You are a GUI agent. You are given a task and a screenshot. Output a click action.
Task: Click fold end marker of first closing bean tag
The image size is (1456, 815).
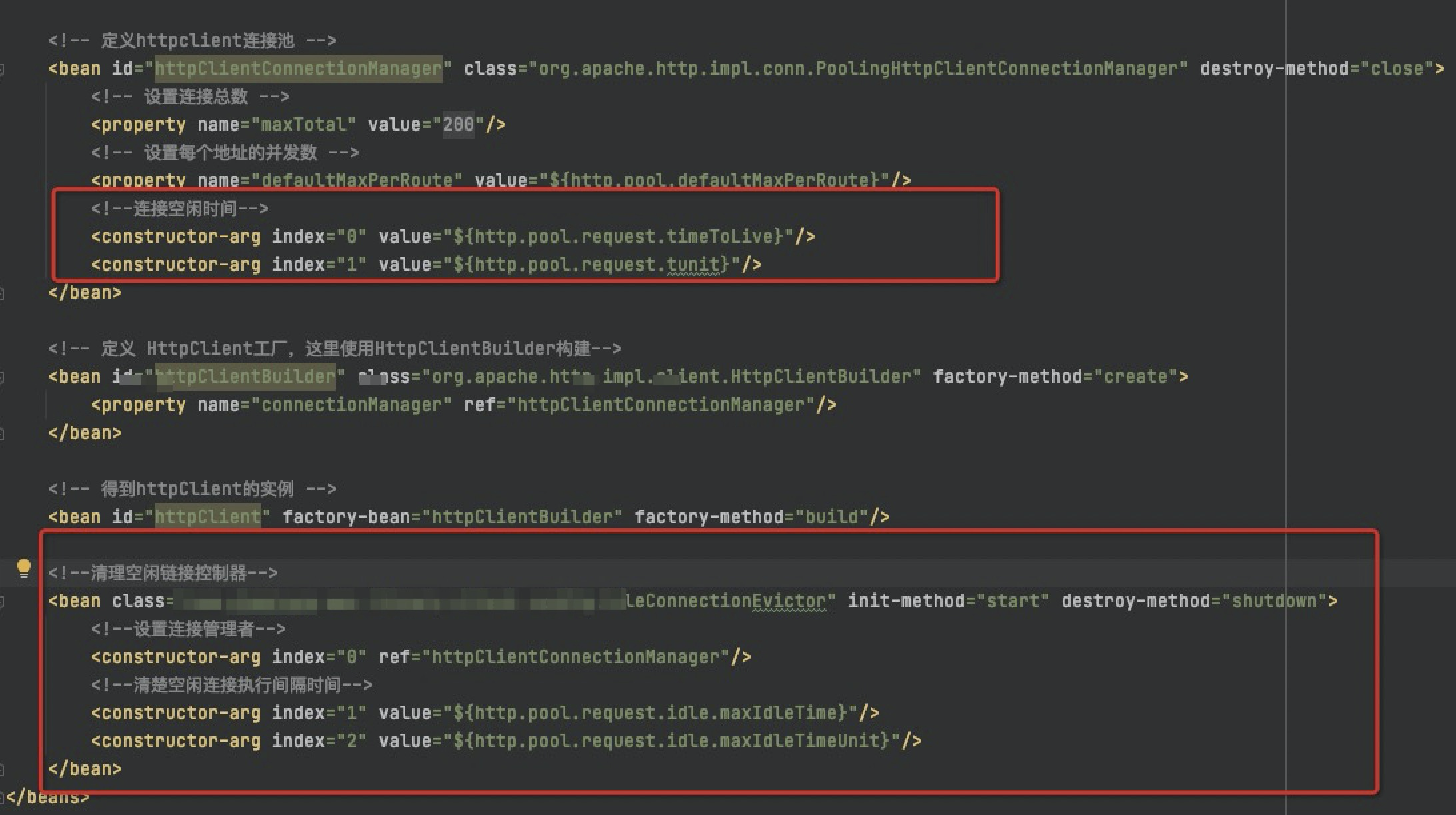tap(3, 293)
